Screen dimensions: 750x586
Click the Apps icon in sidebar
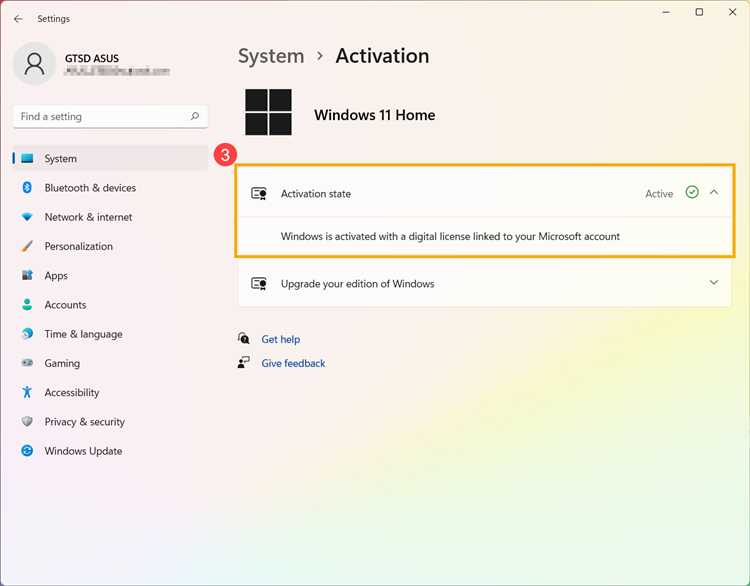pyautogui.click(x=27, y=275)
